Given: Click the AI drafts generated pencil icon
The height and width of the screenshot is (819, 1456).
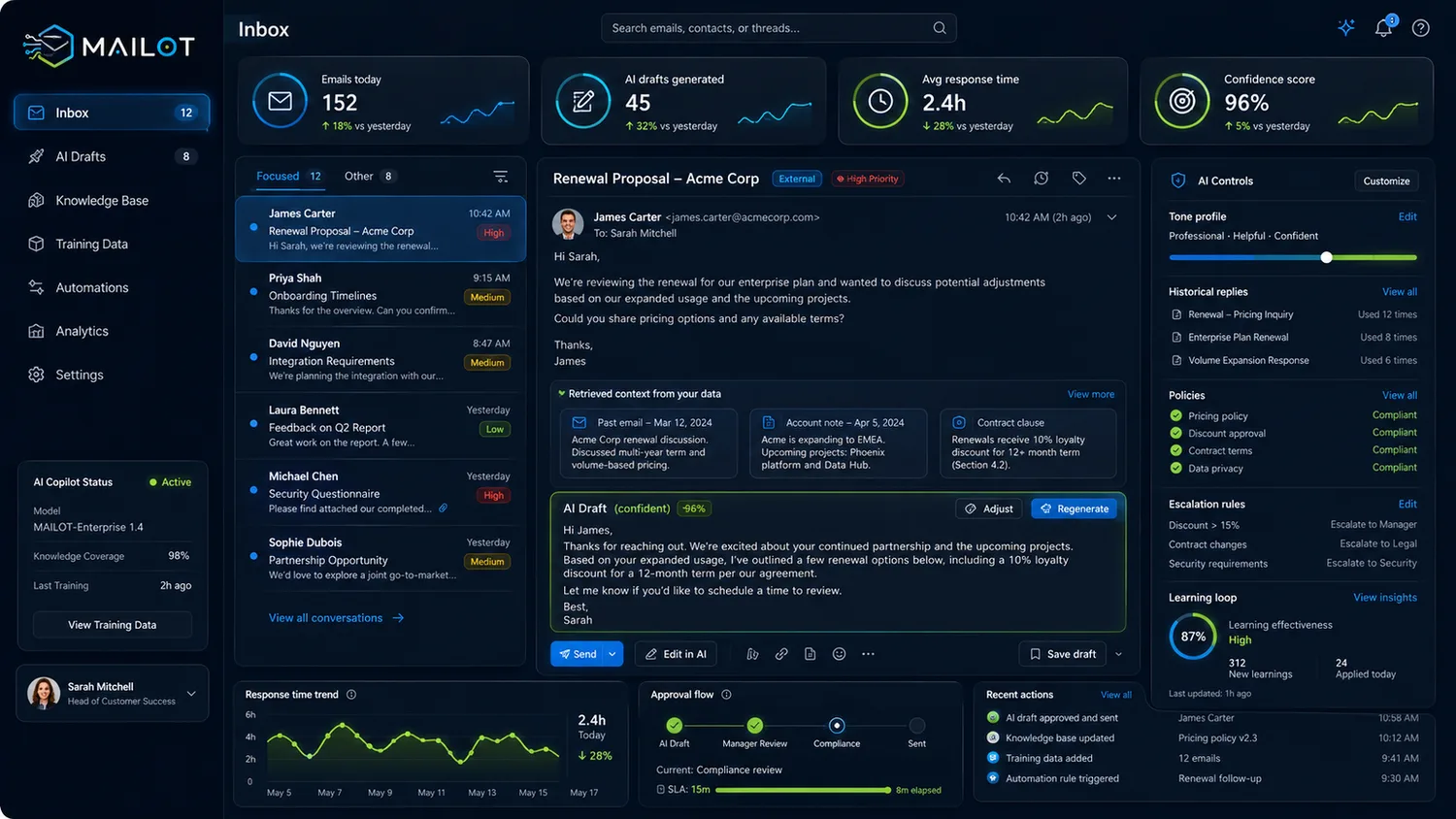Looking at the screenshot, I should pos(583,101).
